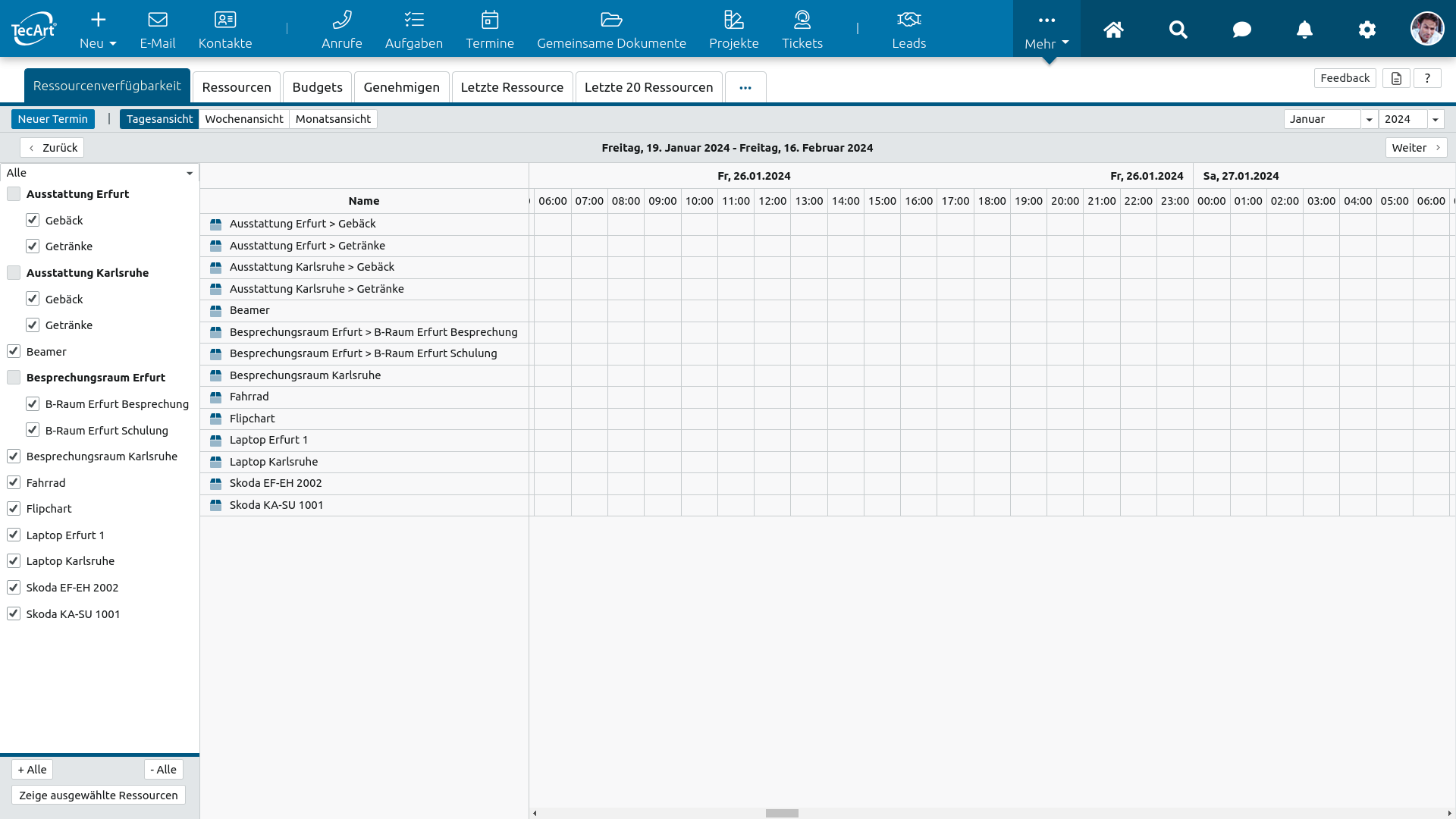The height and width of the screenshot is (819, 1456).
Task: Switch to the Budgets tab
Action: 317,87
